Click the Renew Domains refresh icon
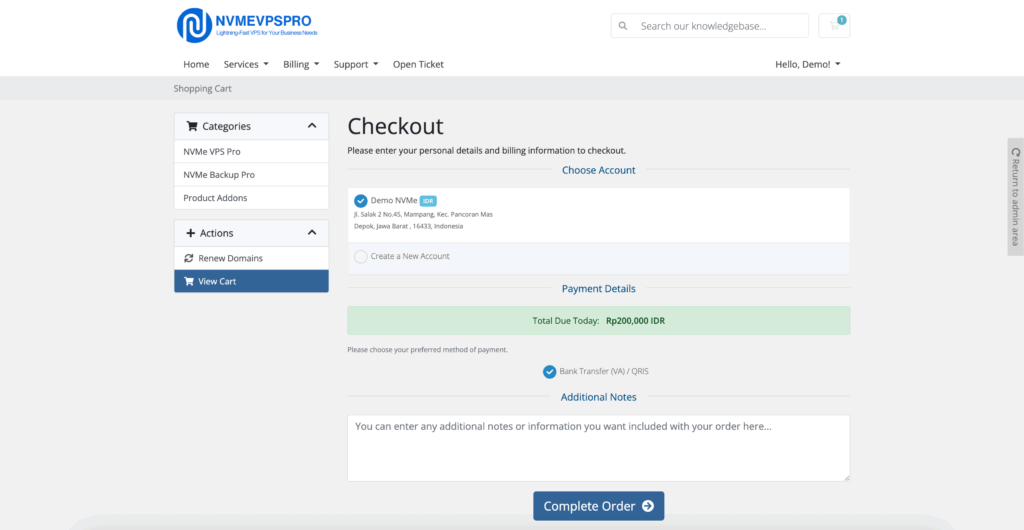Image resolution: width=1024 pixels, height=530 pixels. pyautogui.click(x=189, y=258)
